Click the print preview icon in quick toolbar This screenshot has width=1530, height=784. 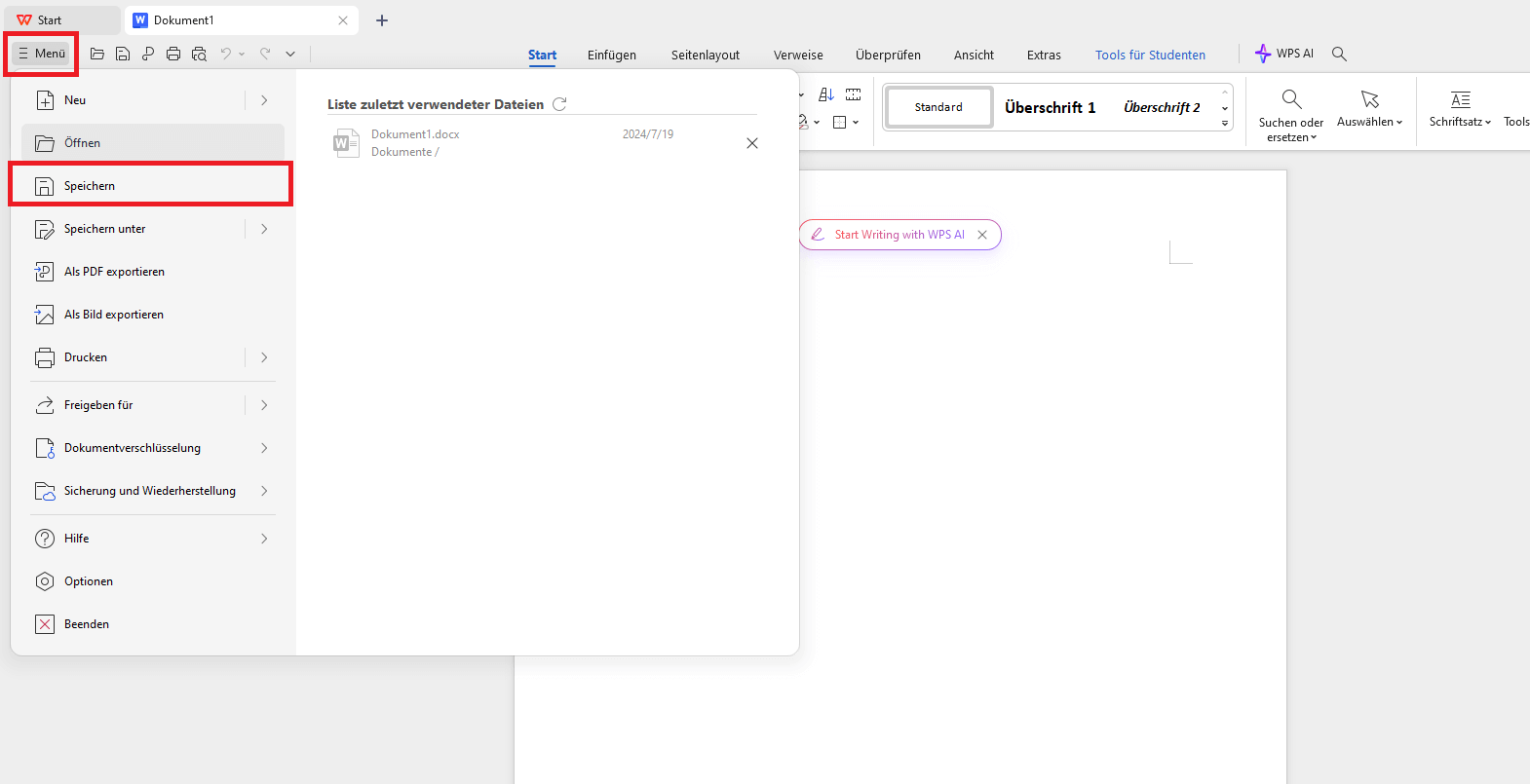(x=199, y=55)
